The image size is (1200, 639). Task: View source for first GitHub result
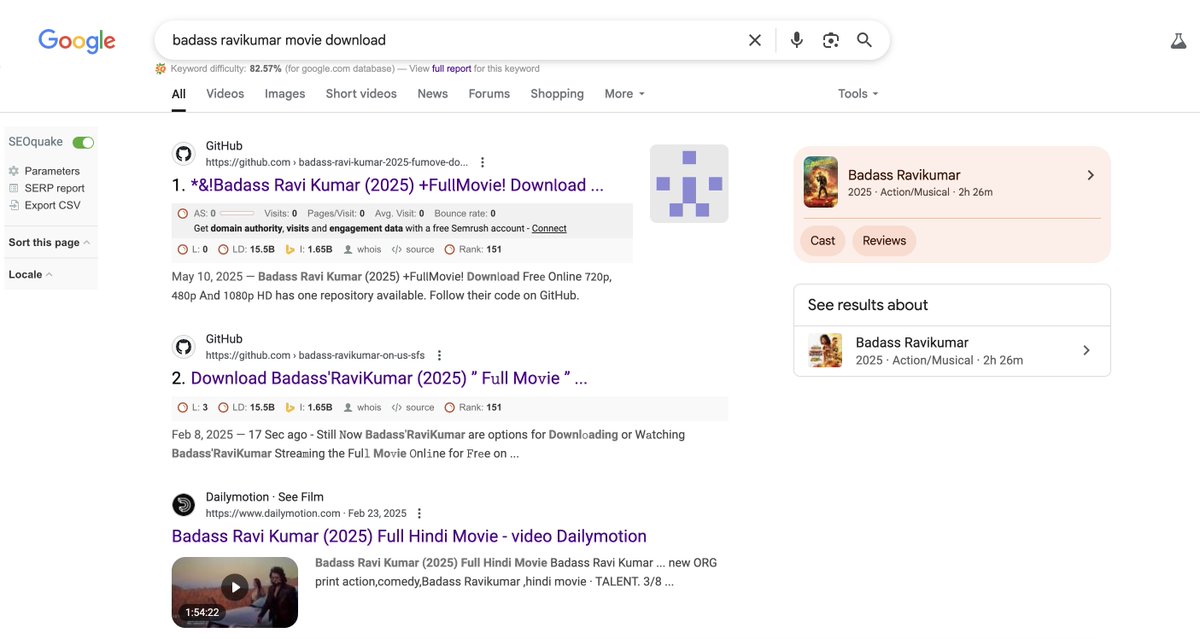(x=413, y=250)
